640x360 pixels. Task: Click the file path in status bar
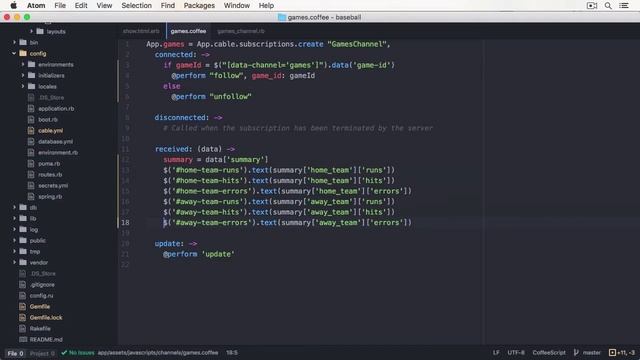click(x=158, y=352)
